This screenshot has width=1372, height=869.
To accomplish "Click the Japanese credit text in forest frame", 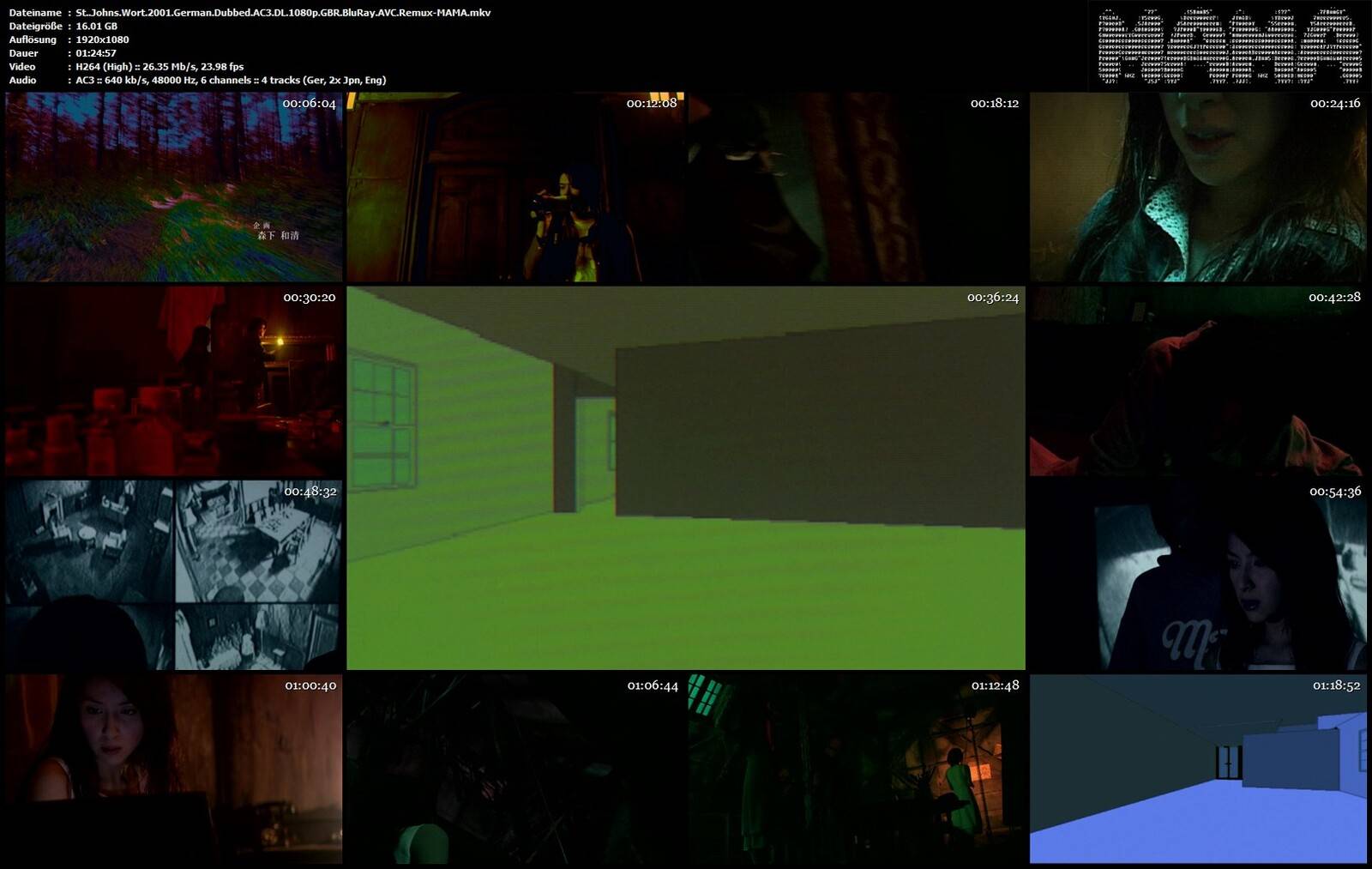I will pos(277,231).
